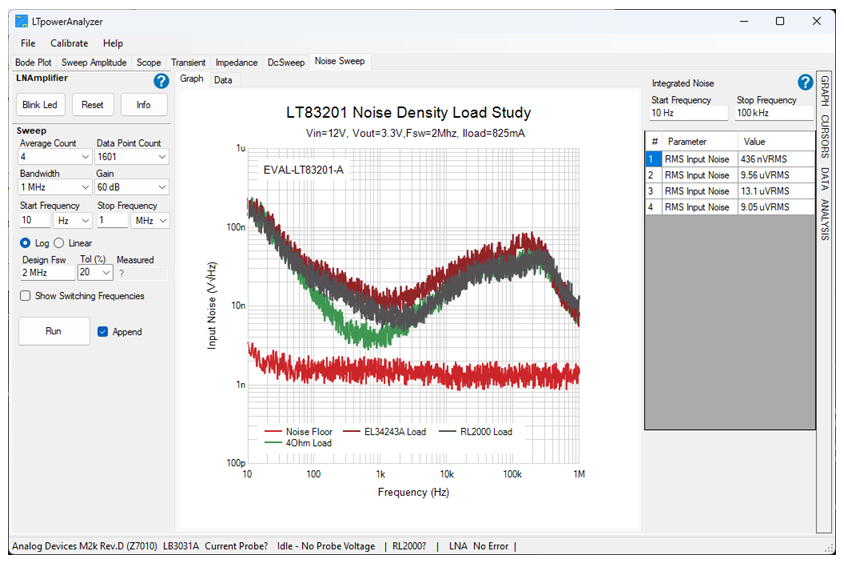Click the graph title LT83201 Noise Density Load Study

pyautogui.click(x=409, y=113)
